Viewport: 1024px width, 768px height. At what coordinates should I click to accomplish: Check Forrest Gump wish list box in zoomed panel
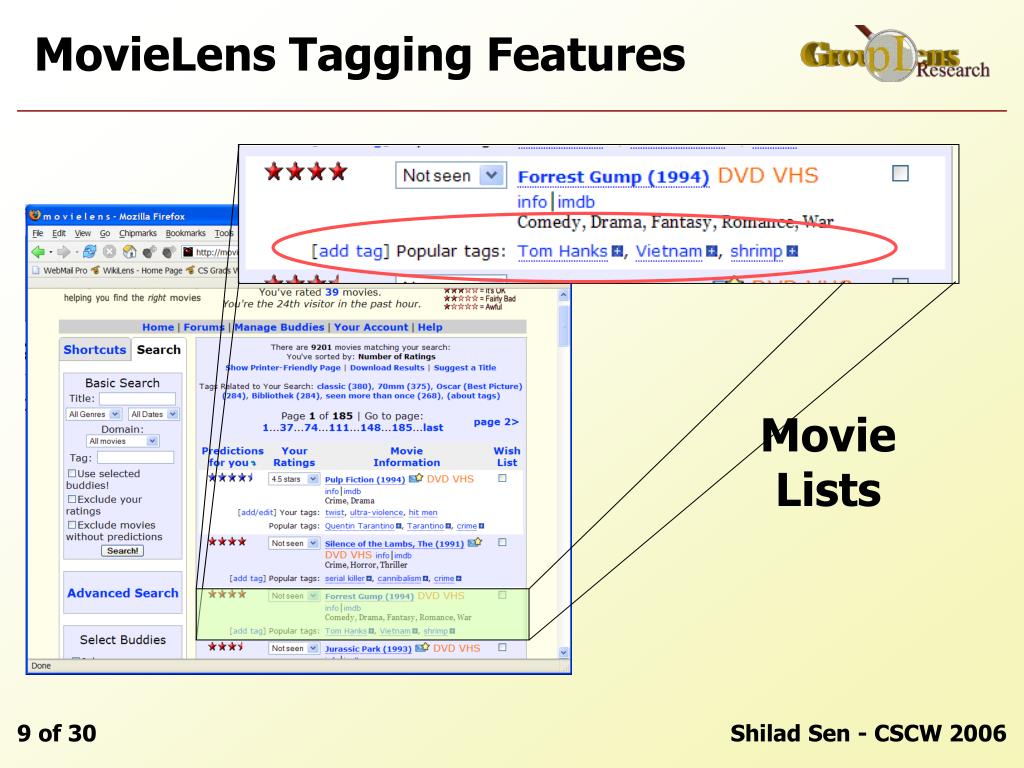point(901,173)
